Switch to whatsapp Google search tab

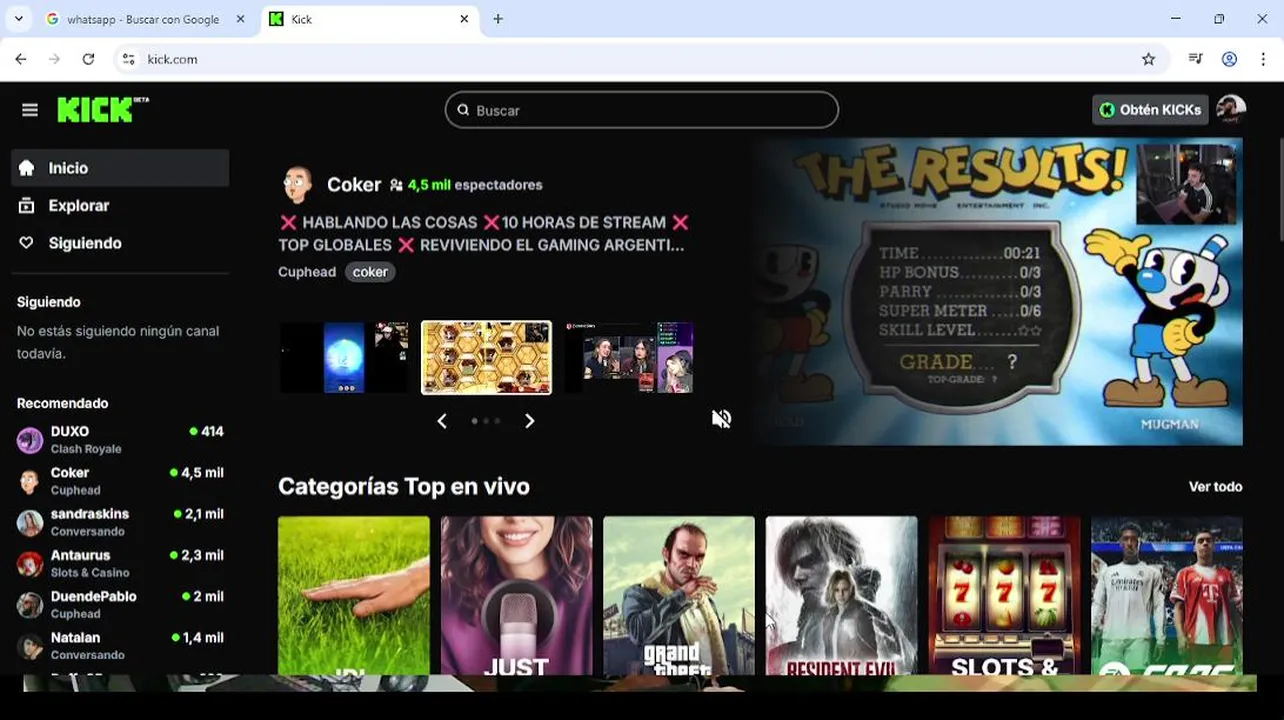(145, 19)
